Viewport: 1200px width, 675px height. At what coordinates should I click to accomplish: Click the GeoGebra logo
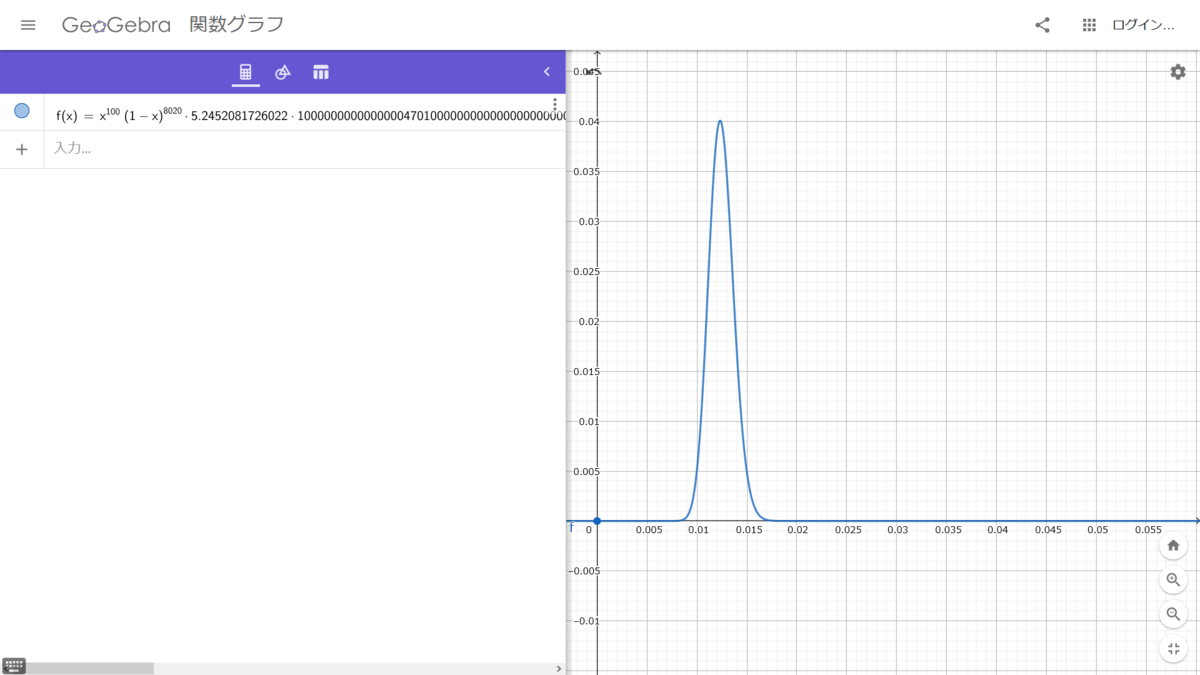pyautogui.click(x=116, y=25)
